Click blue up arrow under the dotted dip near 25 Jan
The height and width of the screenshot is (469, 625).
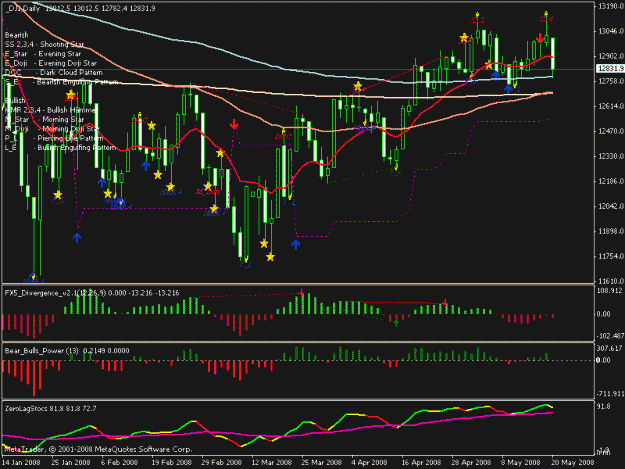77,237
